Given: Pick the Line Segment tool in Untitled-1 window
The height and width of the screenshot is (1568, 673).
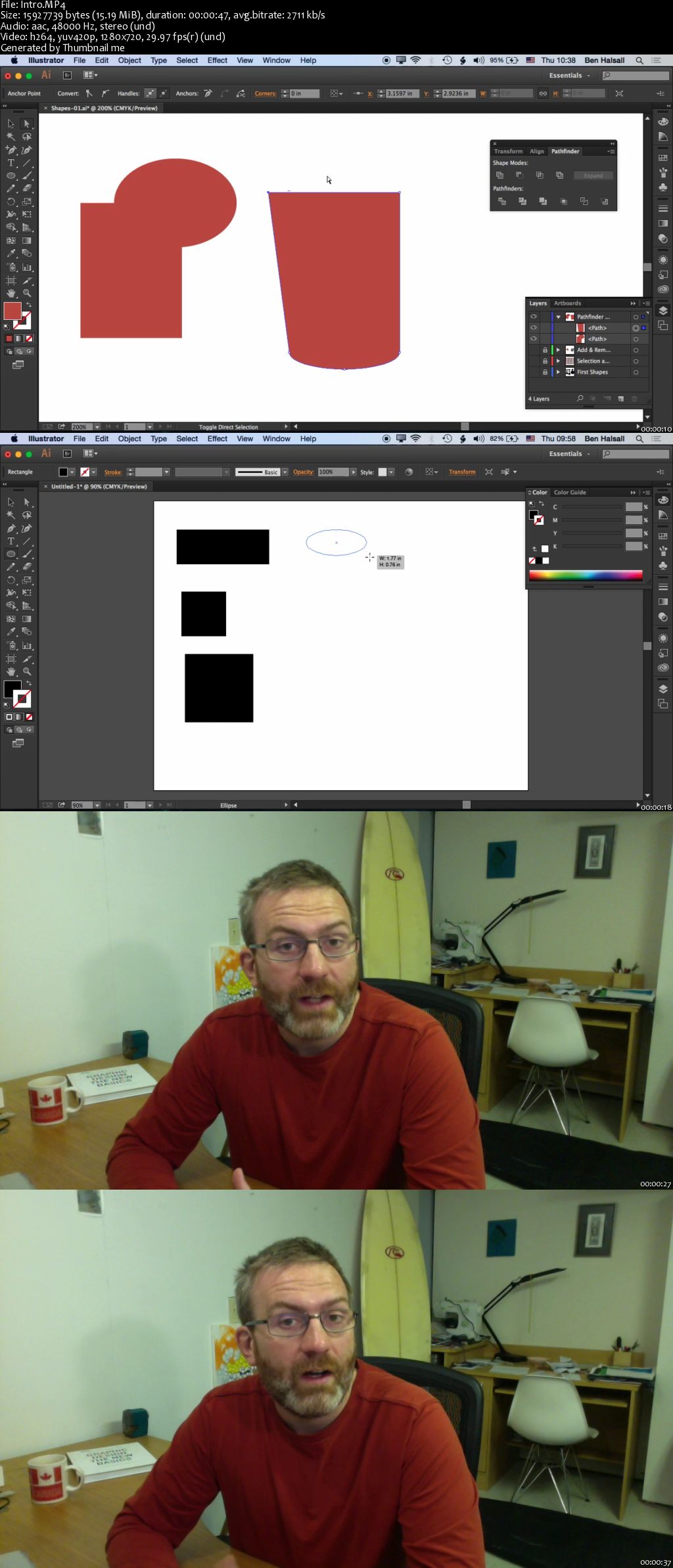Looking at the screenshot, I should [x=27, y=541].
